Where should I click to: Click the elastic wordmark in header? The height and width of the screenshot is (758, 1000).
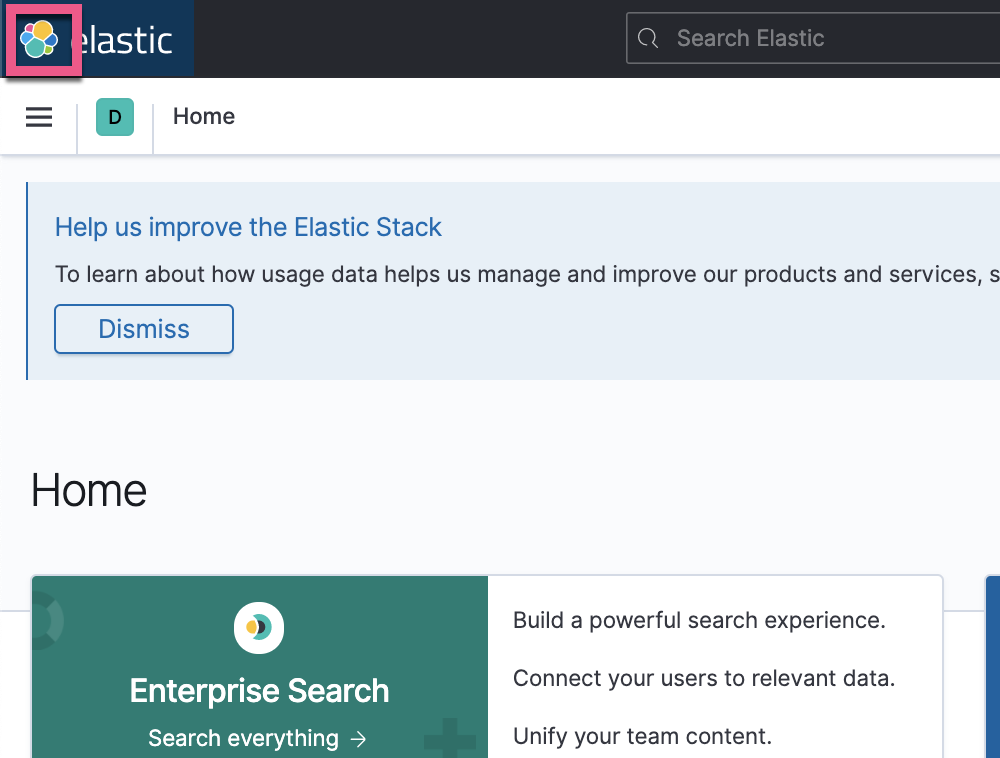tap(124, 40)
